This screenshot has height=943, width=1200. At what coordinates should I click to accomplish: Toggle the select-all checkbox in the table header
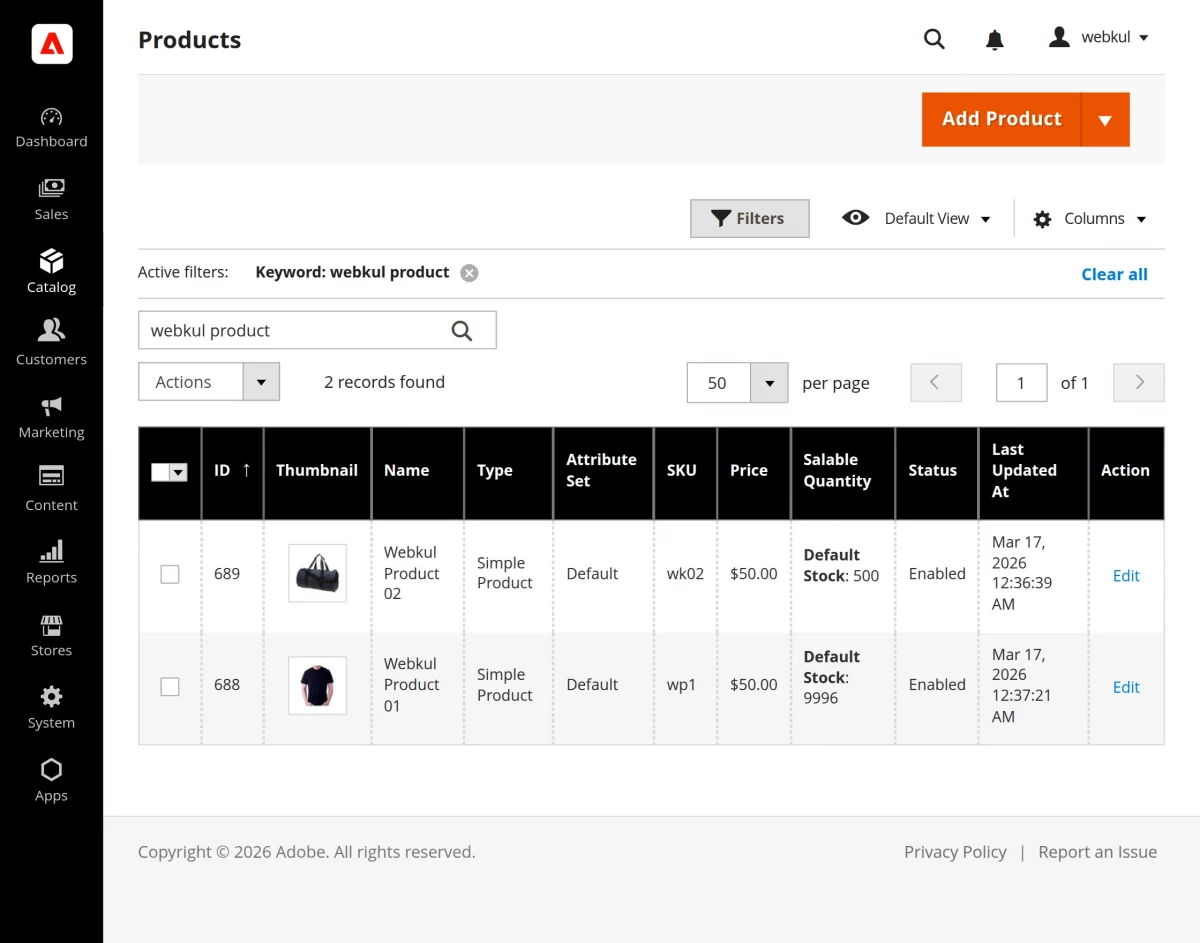pos(169,472)
